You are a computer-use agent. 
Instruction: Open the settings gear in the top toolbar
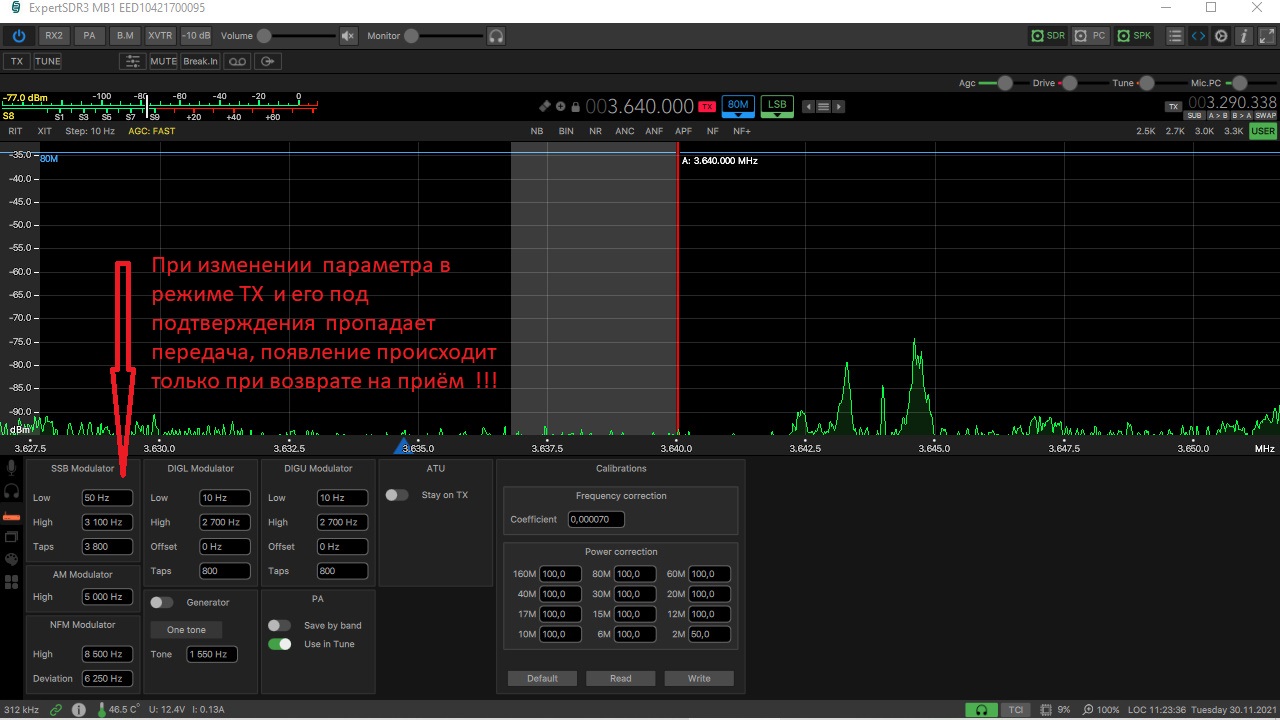[1220, 36]
